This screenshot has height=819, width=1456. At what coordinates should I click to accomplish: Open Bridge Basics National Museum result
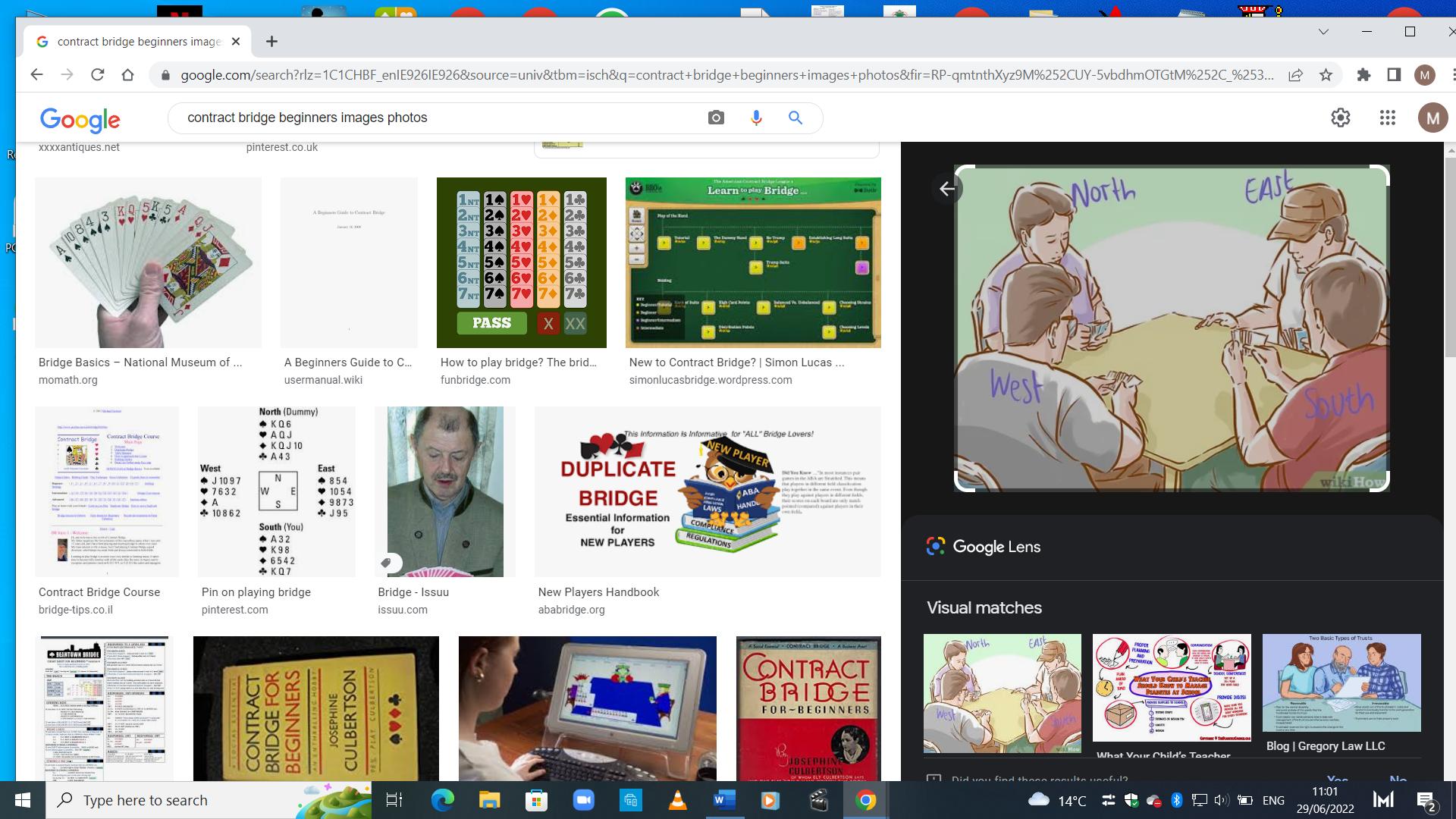(x=140, y=362)
